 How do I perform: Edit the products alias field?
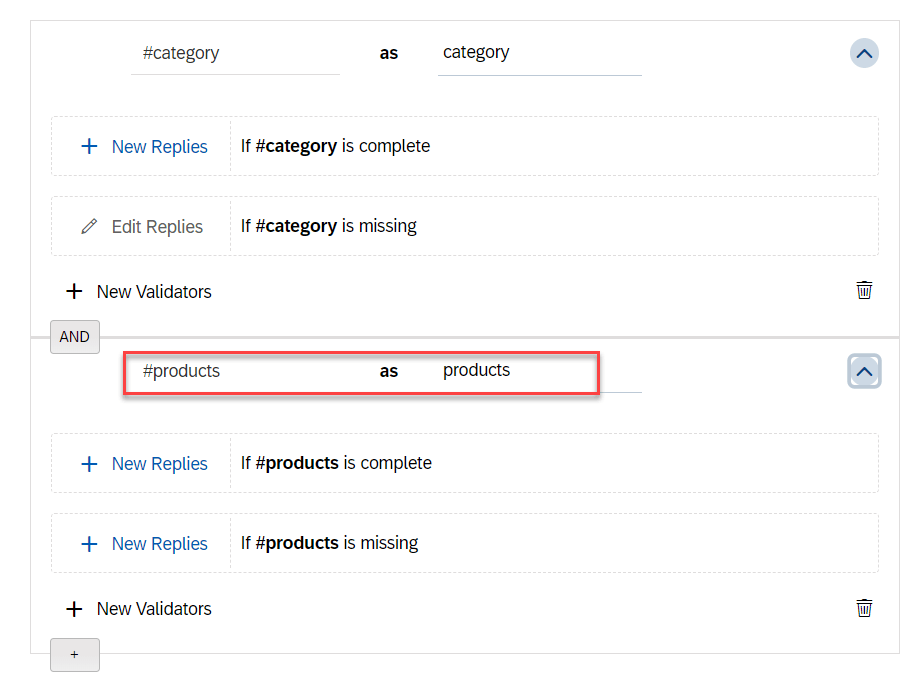tap(539, 371)
